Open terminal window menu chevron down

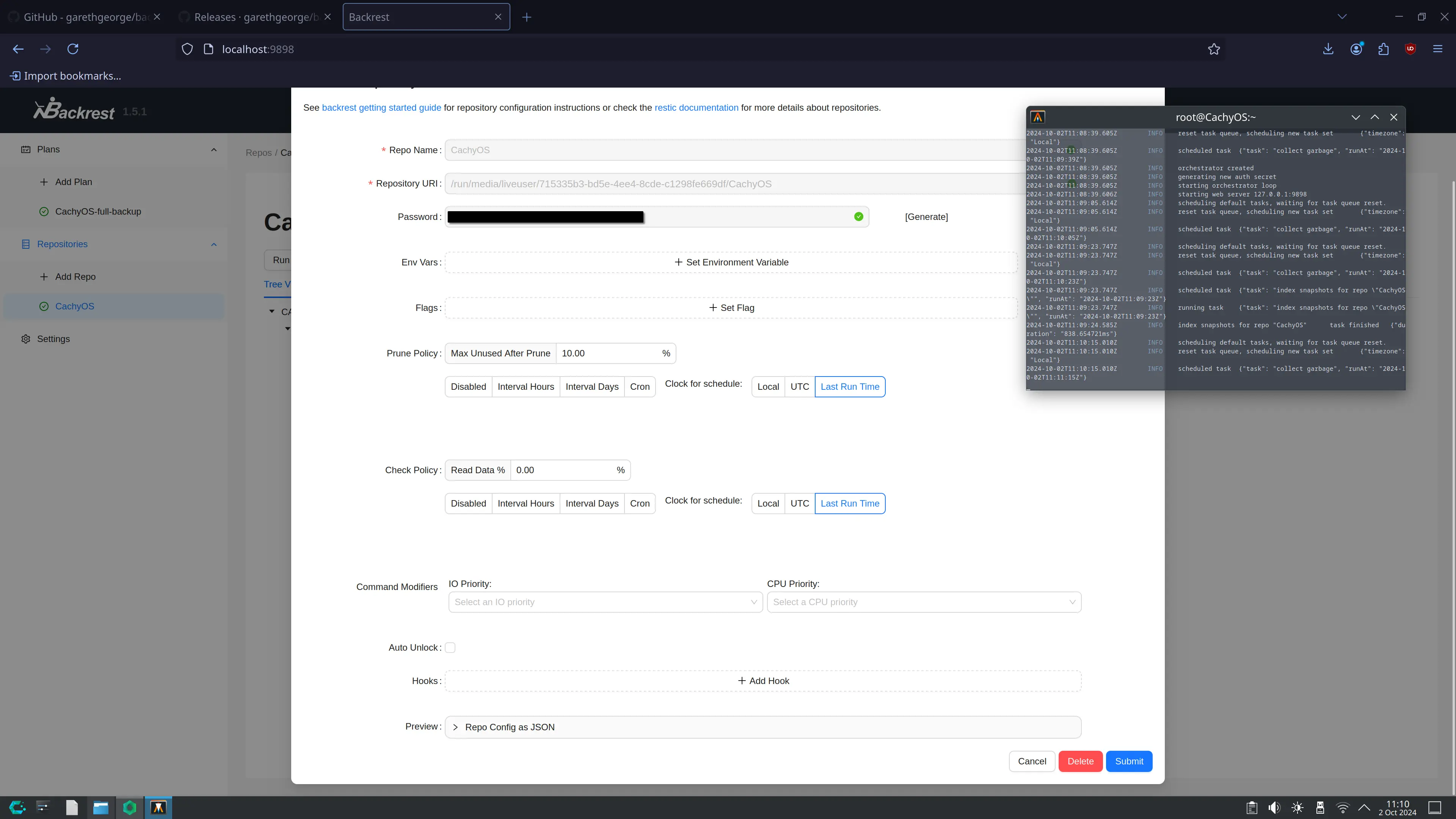(x=1356, y=117)
